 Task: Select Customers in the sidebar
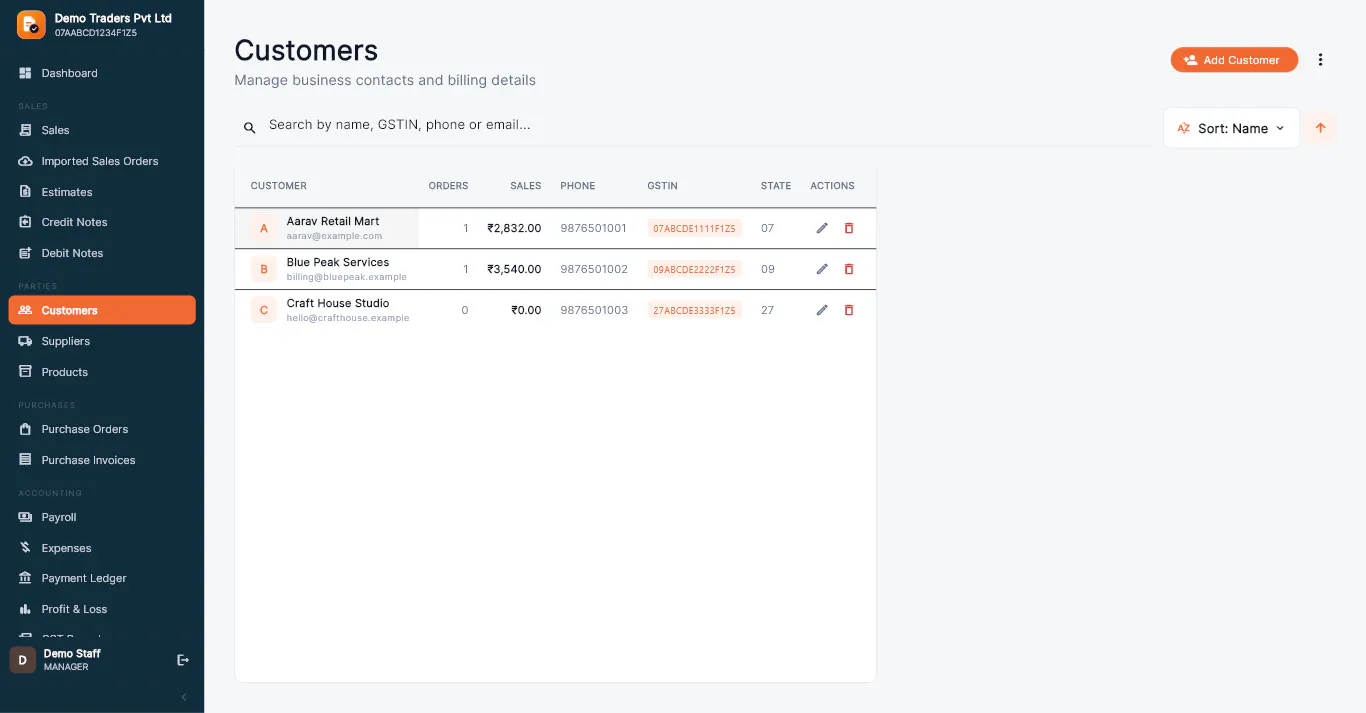[x=102, y=310]
